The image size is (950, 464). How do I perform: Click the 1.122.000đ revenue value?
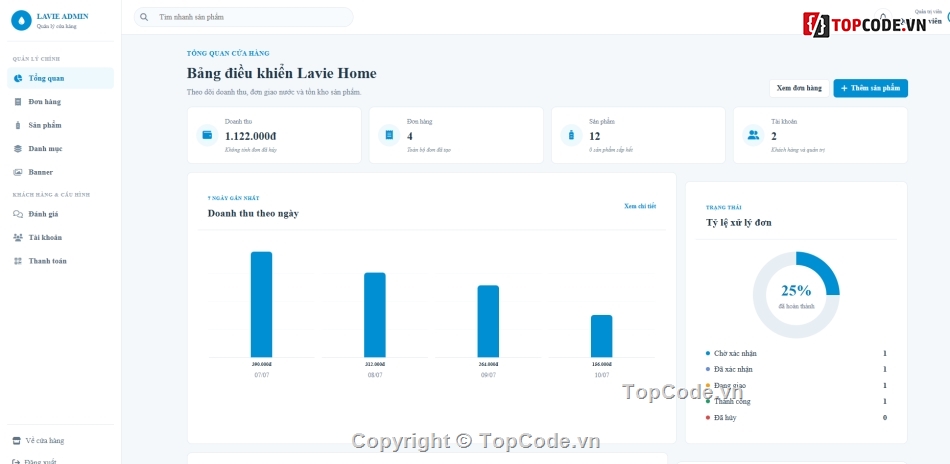click(251, 136)
